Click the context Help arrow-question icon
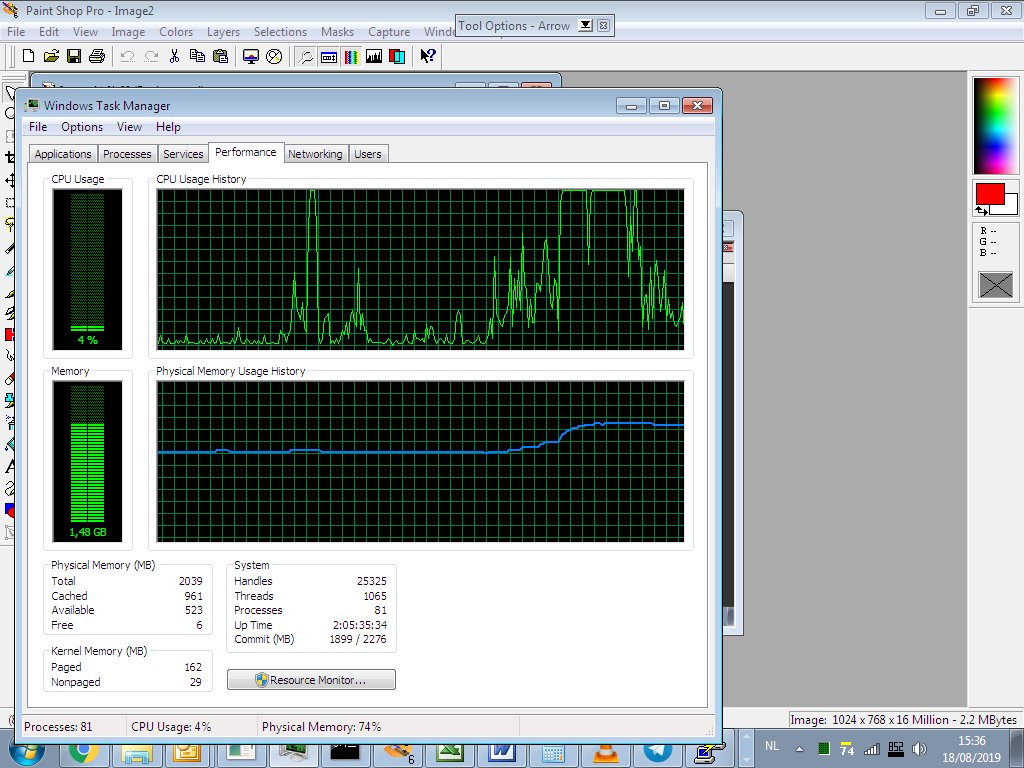The height and width of the screenshot is (768, 1024). point(428,56)
